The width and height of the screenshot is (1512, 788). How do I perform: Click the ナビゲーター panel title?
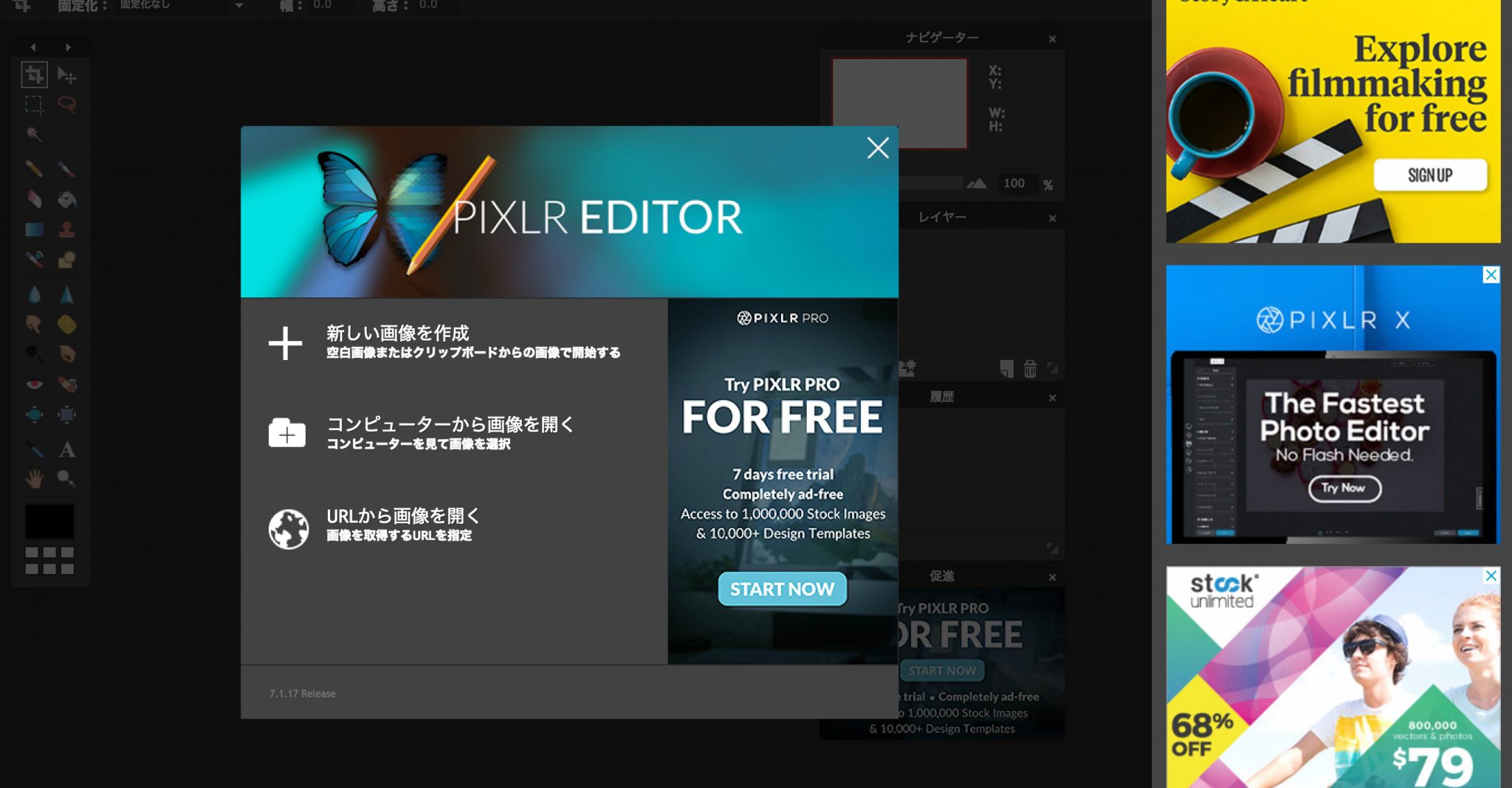(942, 38)
